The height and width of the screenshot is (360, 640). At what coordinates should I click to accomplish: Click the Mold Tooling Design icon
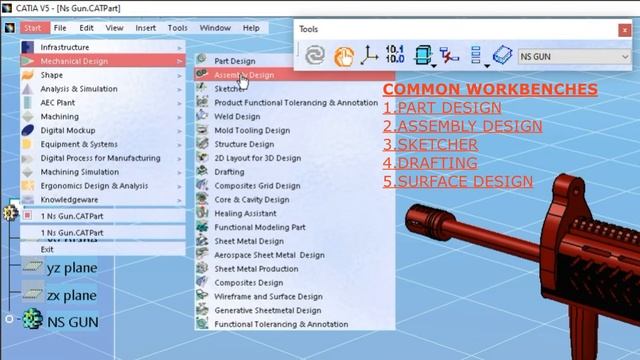coord(202,130)
